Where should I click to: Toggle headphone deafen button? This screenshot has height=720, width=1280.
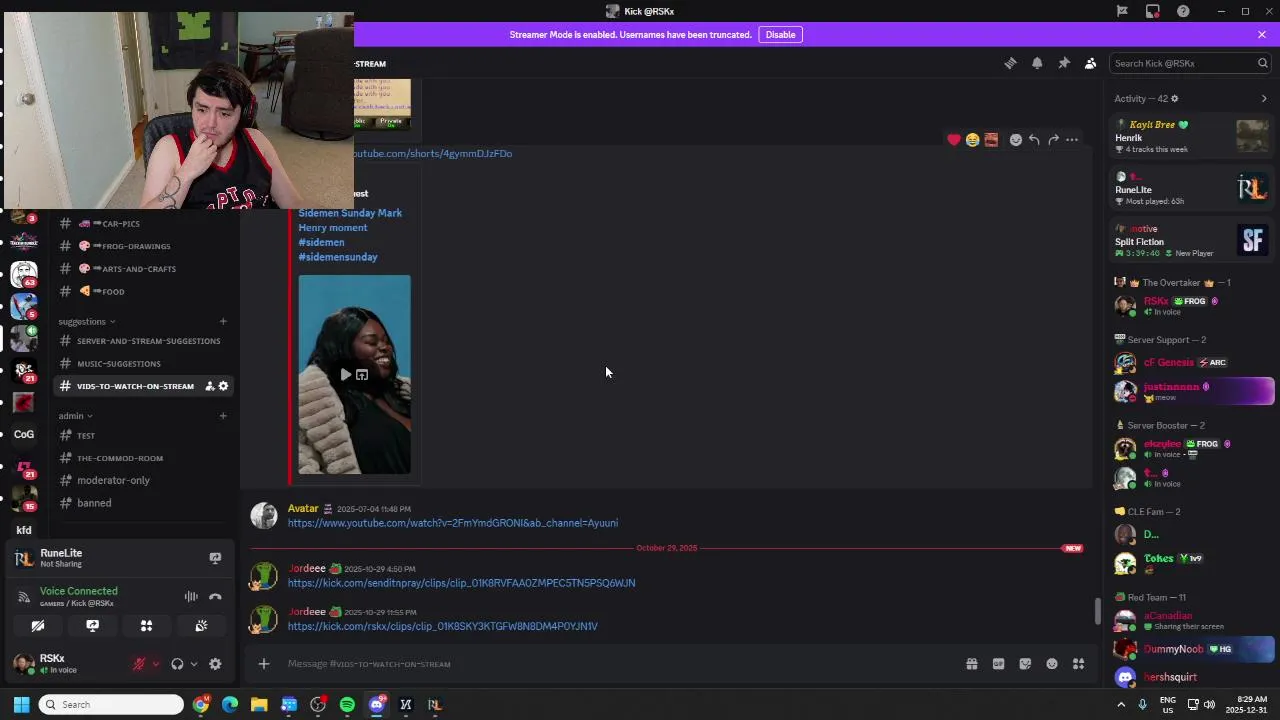click(177, 664)
